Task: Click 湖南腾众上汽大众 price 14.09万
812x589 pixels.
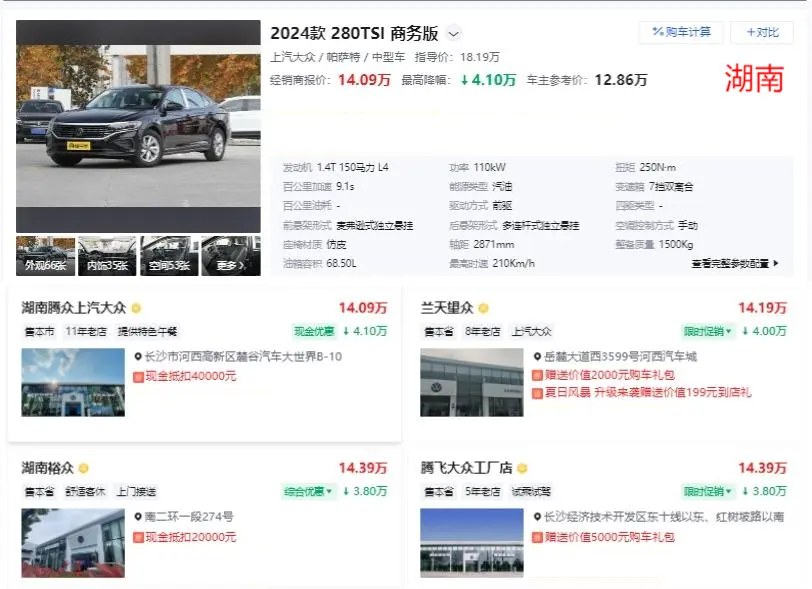Action: (x=363, y=308)
